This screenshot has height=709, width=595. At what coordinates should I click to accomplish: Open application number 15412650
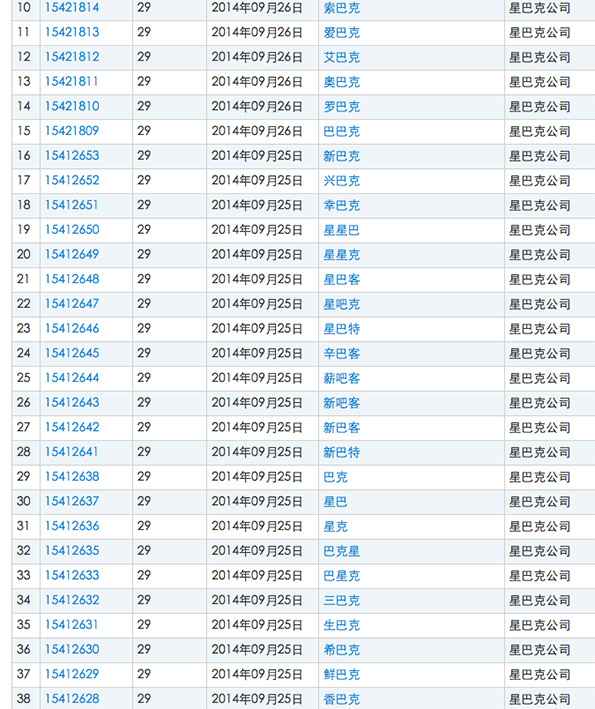coord(72,230)
